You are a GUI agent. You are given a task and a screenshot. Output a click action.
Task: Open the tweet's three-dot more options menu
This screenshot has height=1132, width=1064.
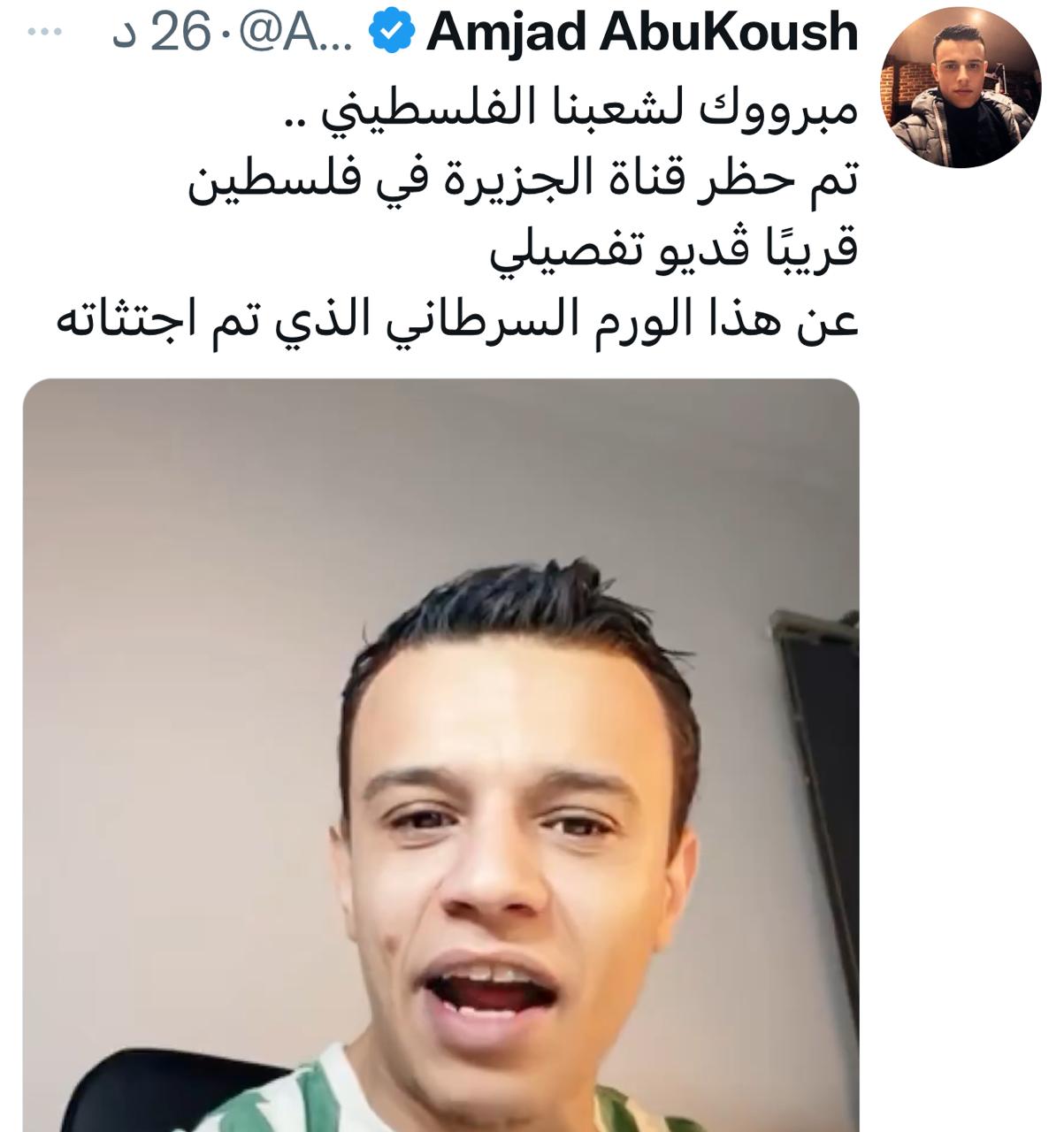pos(45,33)
